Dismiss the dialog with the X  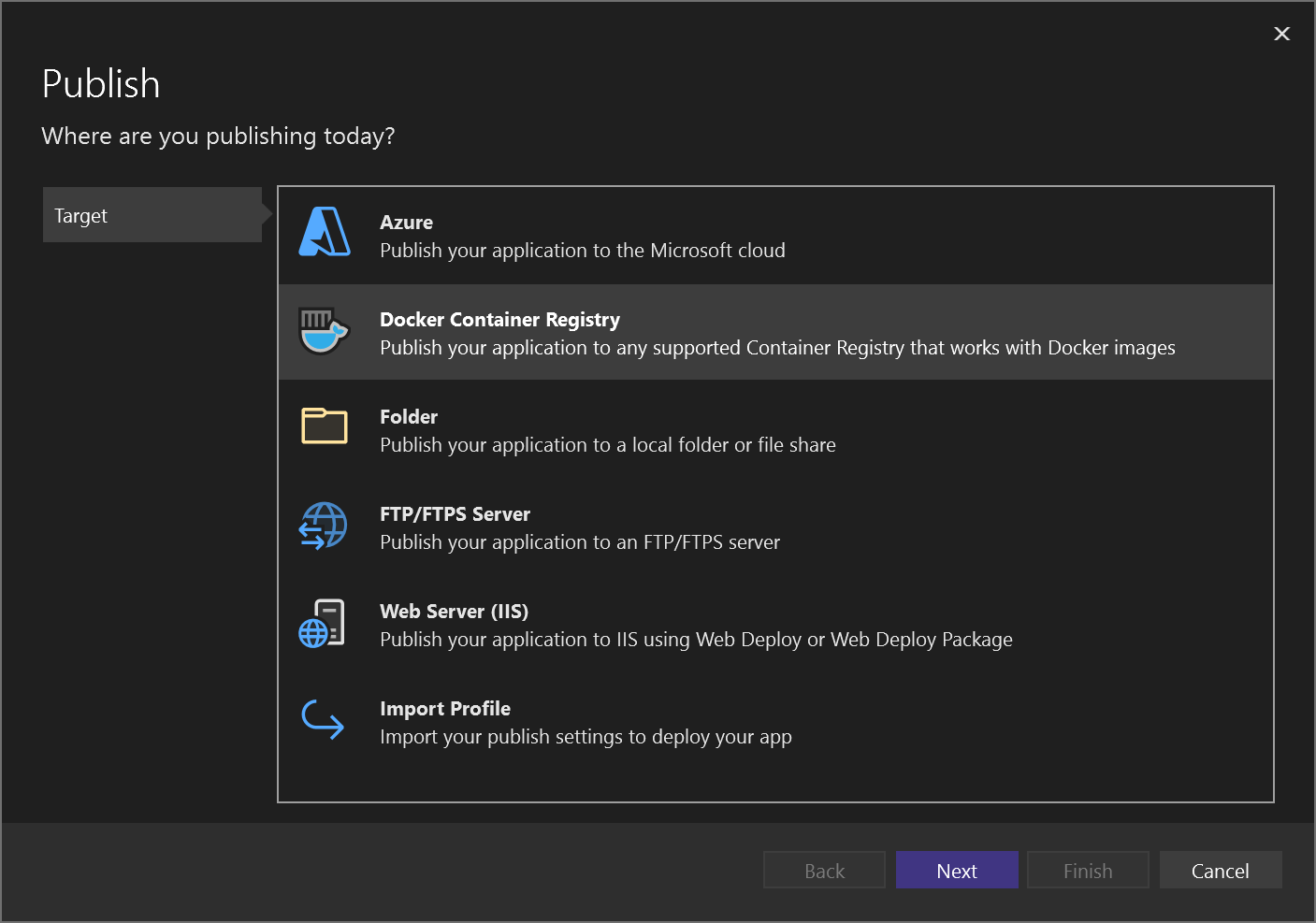(1281, 34)
